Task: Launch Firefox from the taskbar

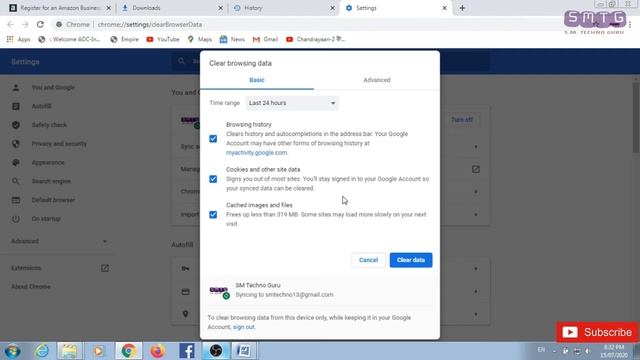Action: pyautogui.click(x=157, y=351)
